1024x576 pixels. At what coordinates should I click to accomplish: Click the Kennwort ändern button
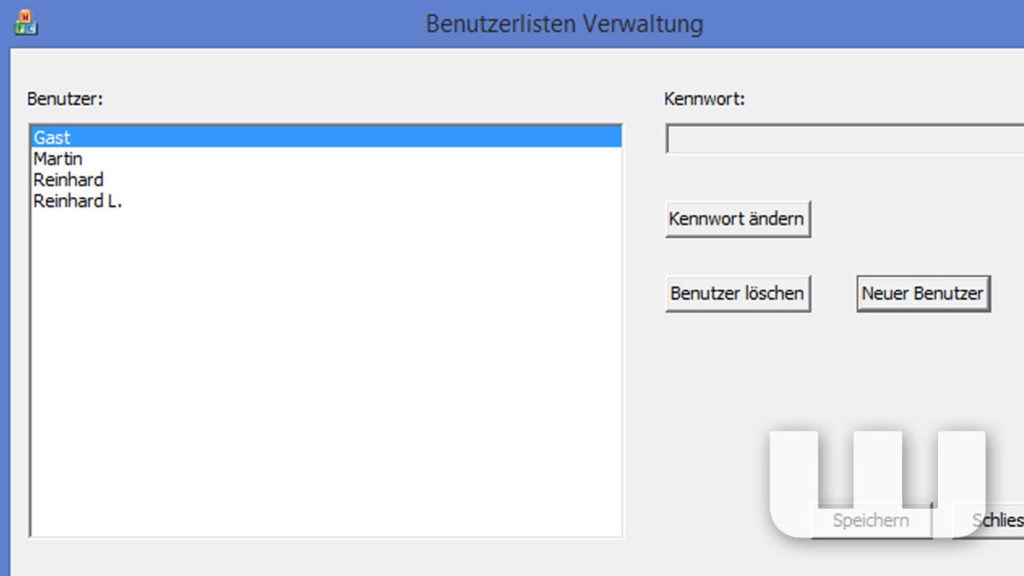pos(738,219)
